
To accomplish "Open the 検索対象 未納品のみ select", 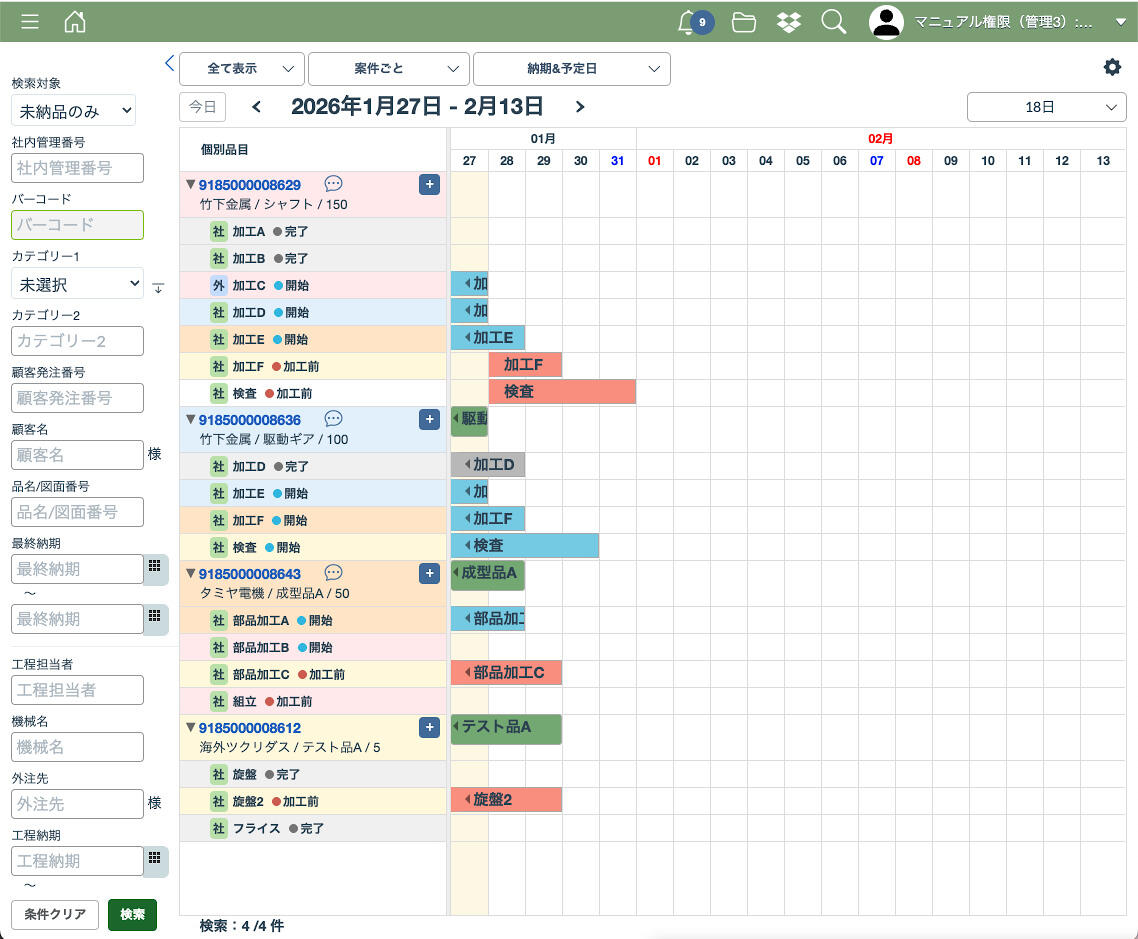I will pyautogui.click(x=73, y=111).
